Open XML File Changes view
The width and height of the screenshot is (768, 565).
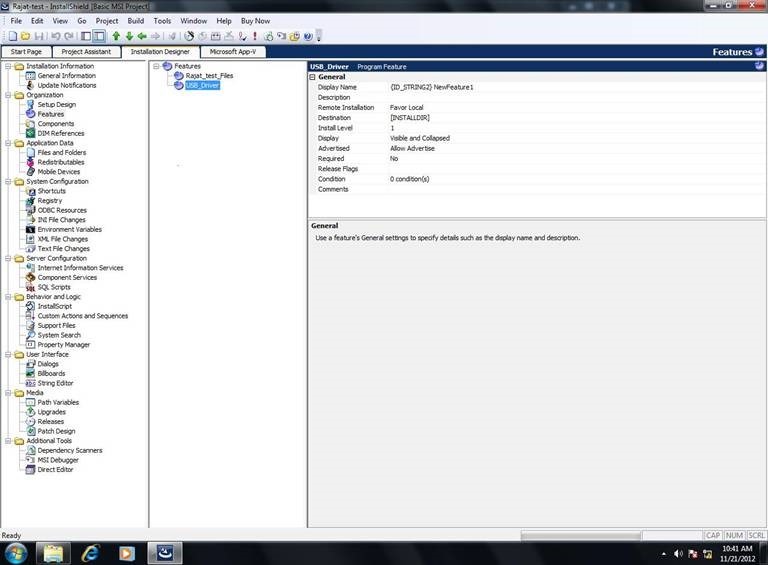point(63,239)
